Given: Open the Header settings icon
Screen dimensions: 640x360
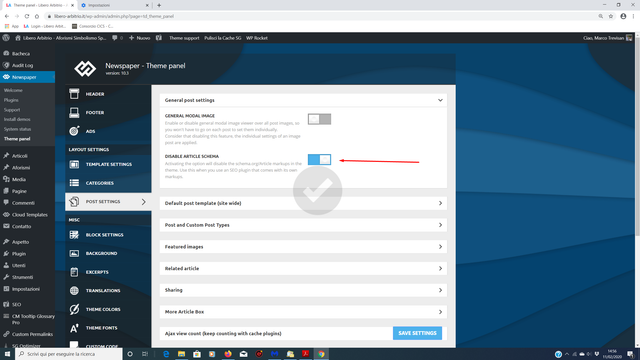Looking at the screenshot, I should (x=74, y=94).
